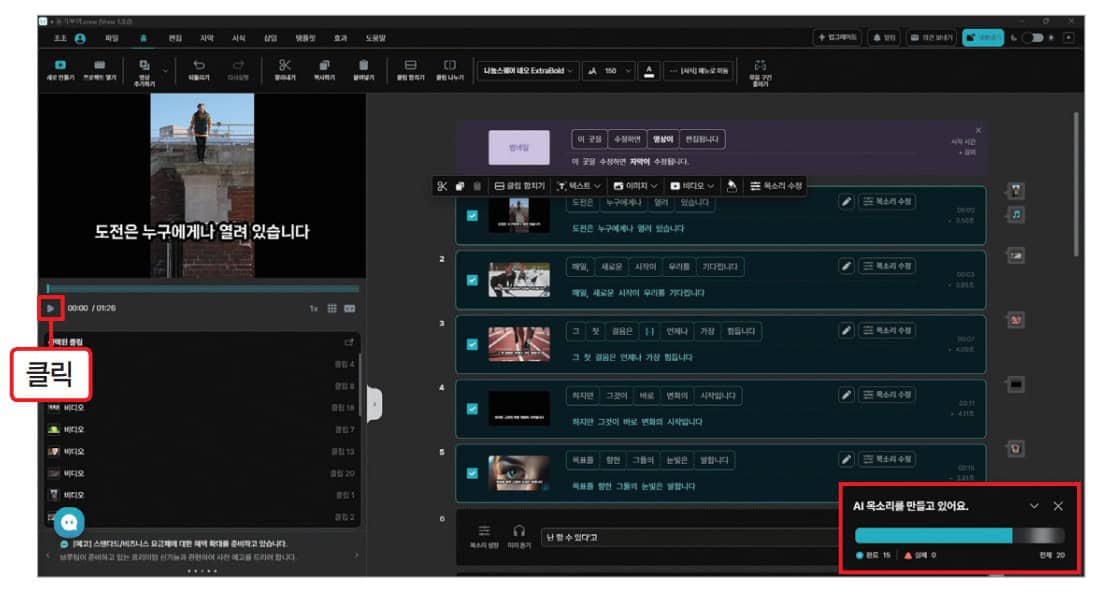Click the pencil edit icon on clip 2

[x=846, y=266]
